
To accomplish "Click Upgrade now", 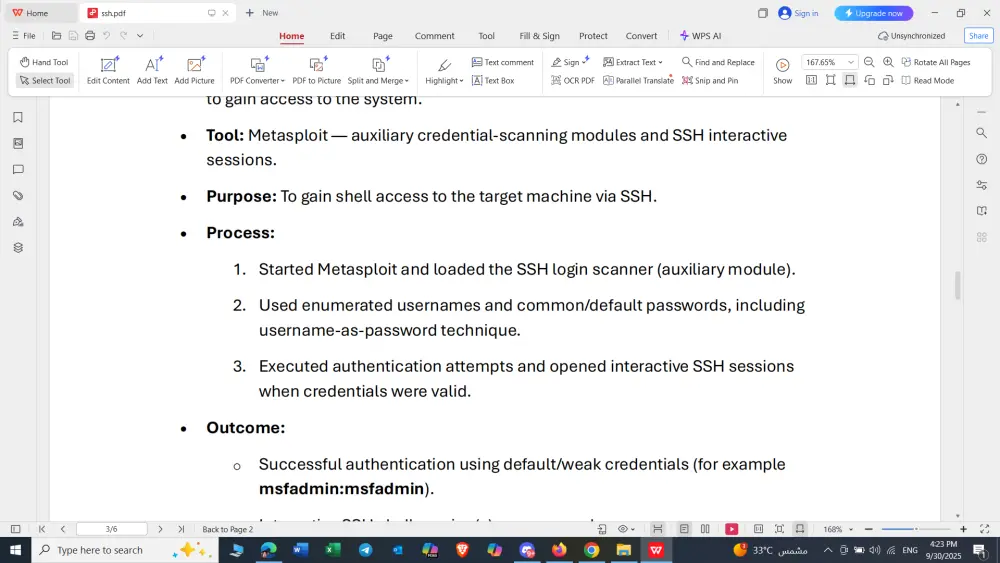I will [x=874, y=13].
